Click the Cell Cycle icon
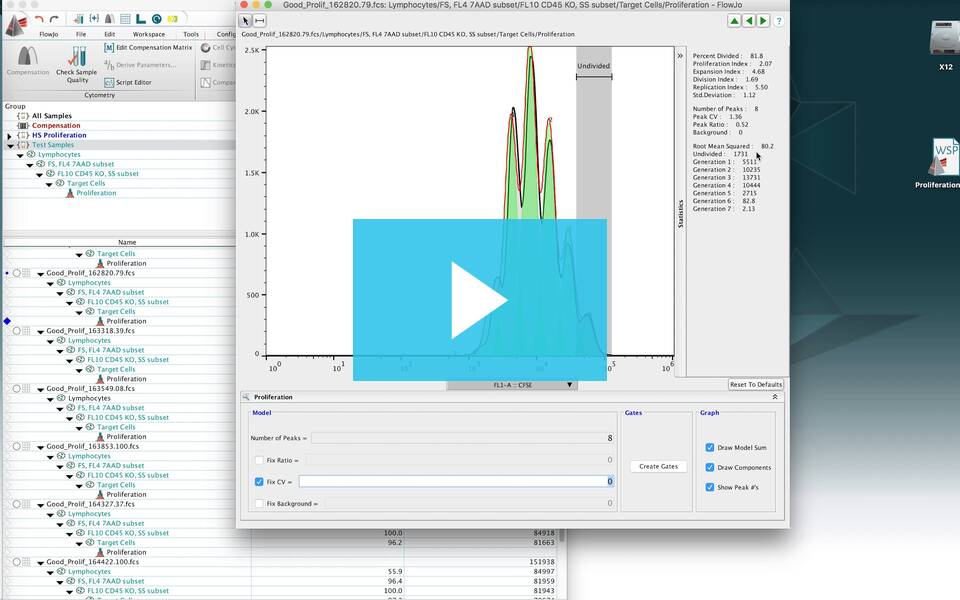 [206, 47]
